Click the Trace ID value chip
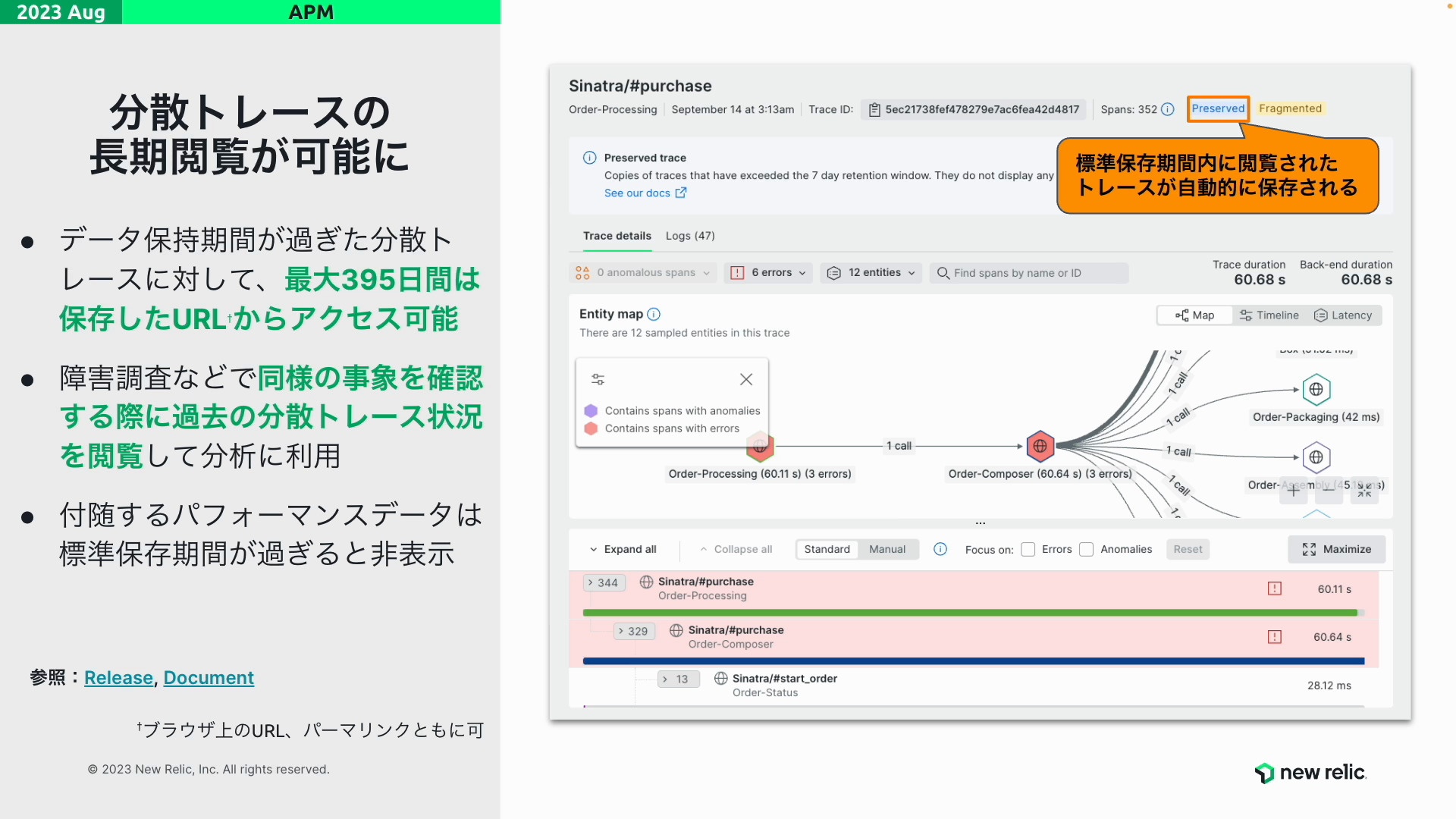This screenshot has width=1456, height=819. [x=974, y=110]
